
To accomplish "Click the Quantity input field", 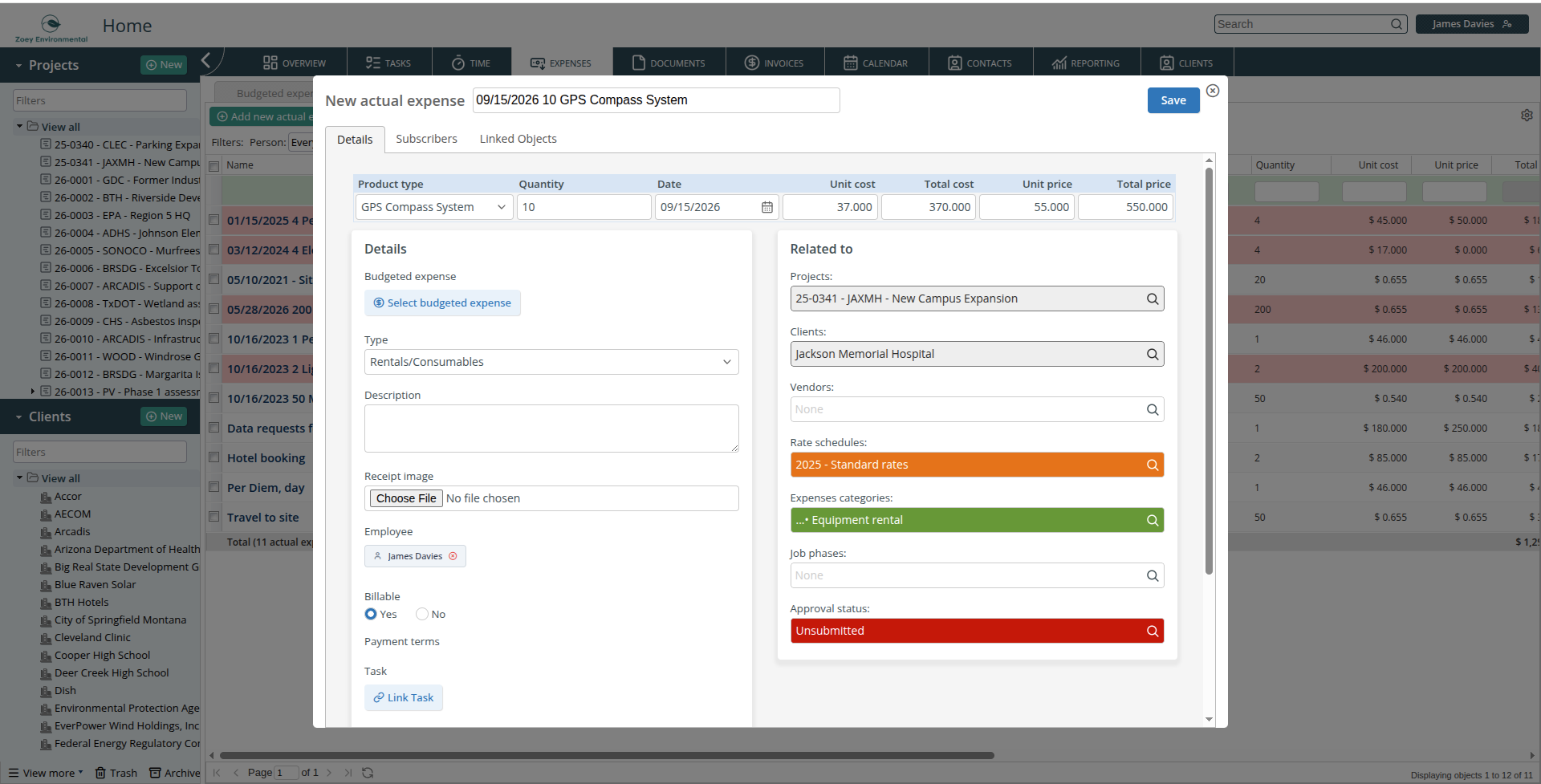I will pos(583,207).
